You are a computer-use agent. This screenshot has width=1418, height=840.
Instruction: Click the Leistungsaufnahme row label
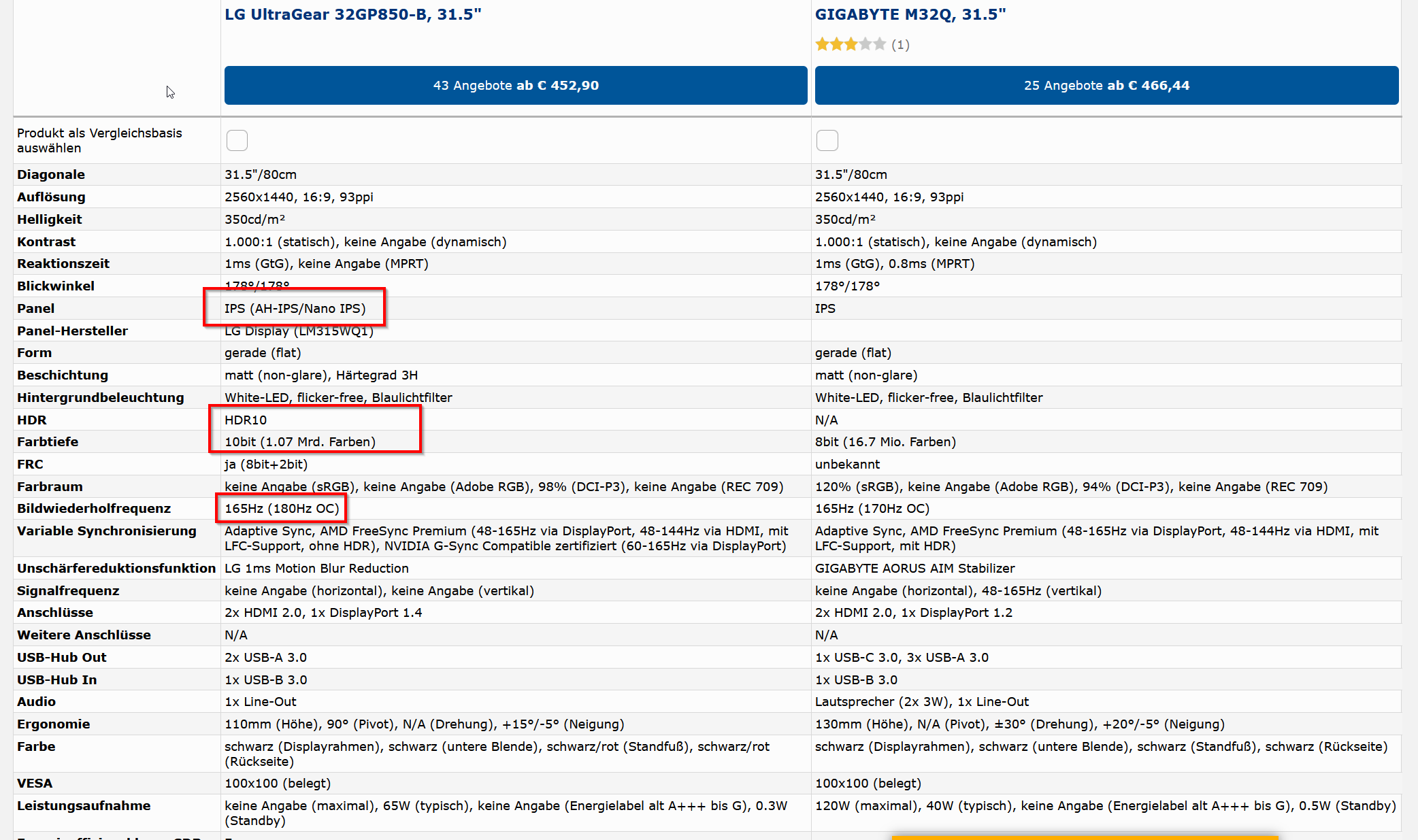point(84,805)
